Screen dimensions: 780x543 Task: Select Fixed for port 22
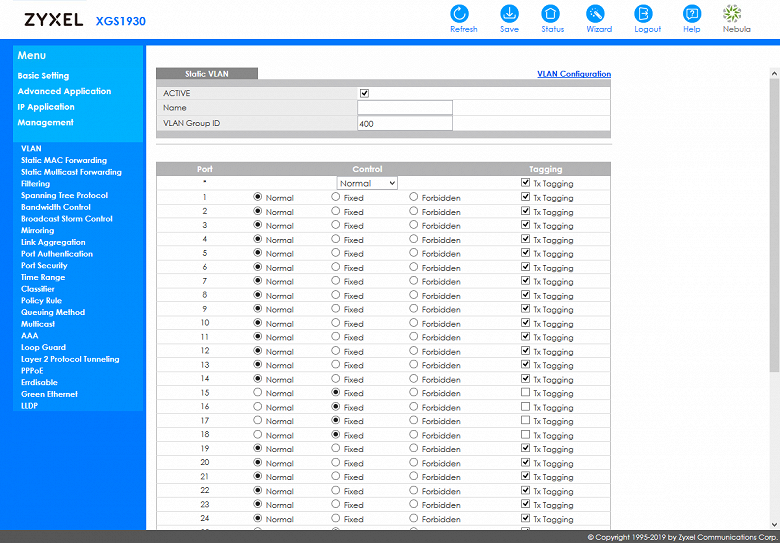pos(336,490)
